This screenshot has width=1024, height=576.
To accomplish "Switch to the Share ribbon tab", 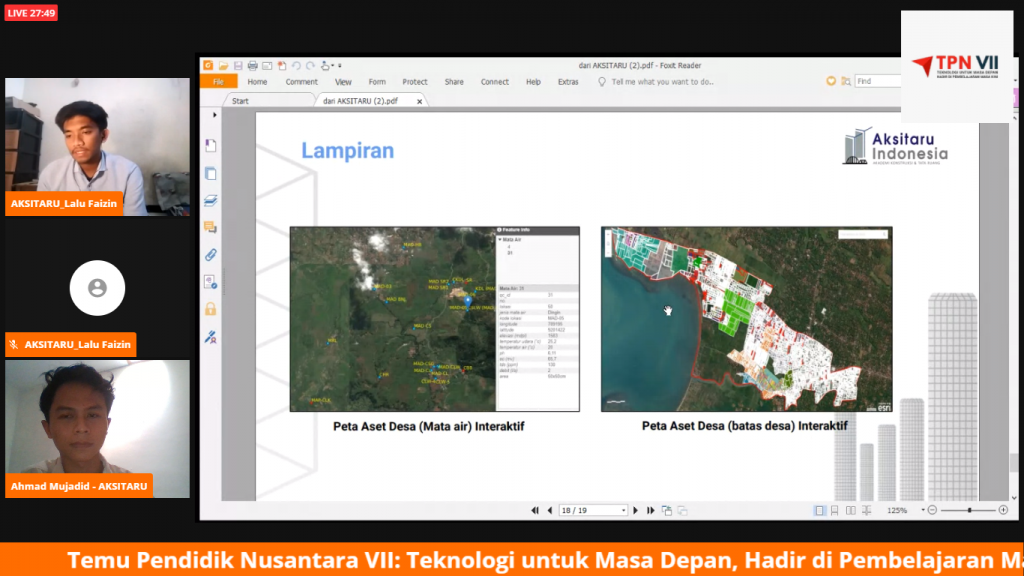I will pyautogui.click(x=454, y=82).
